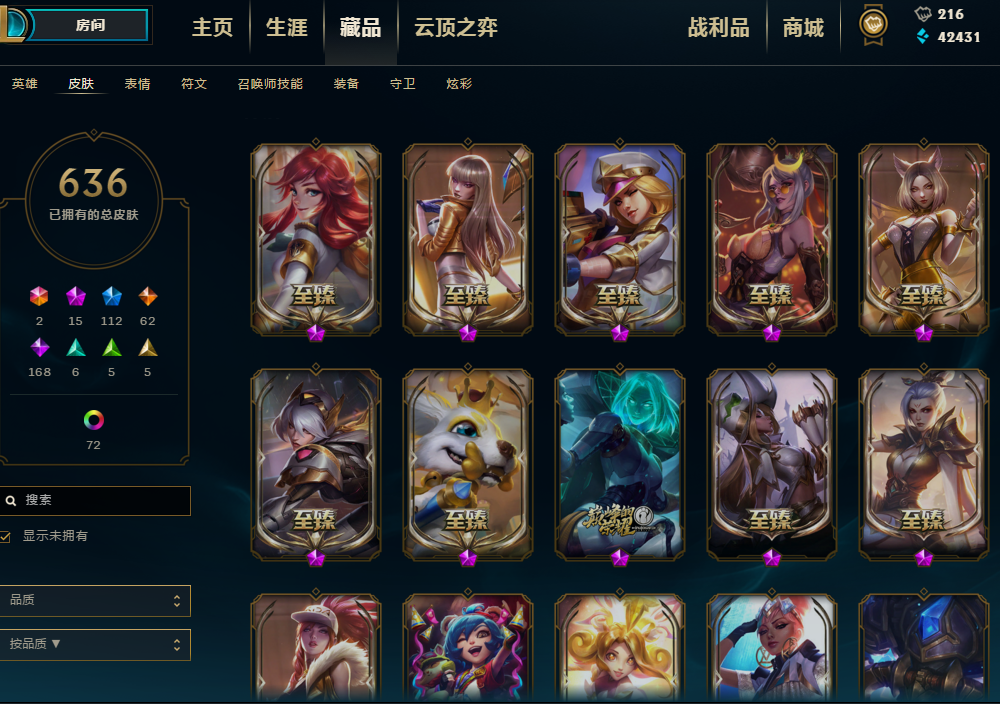Click the rainbow chroma ring icon above 72
Screen dimensions: 1000x704
[94, 420]
